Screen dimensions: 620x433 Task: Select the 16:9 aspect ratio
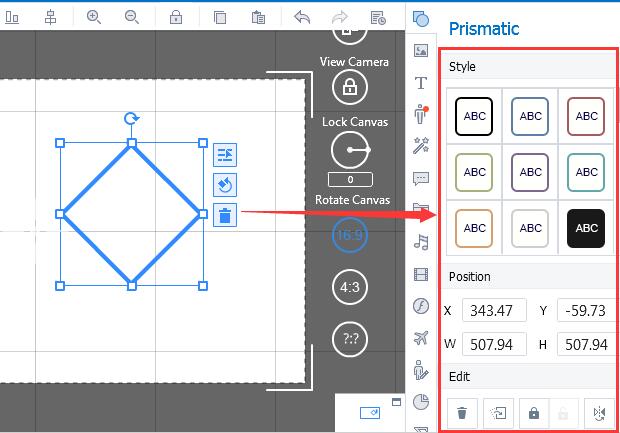tap(350, 235)
